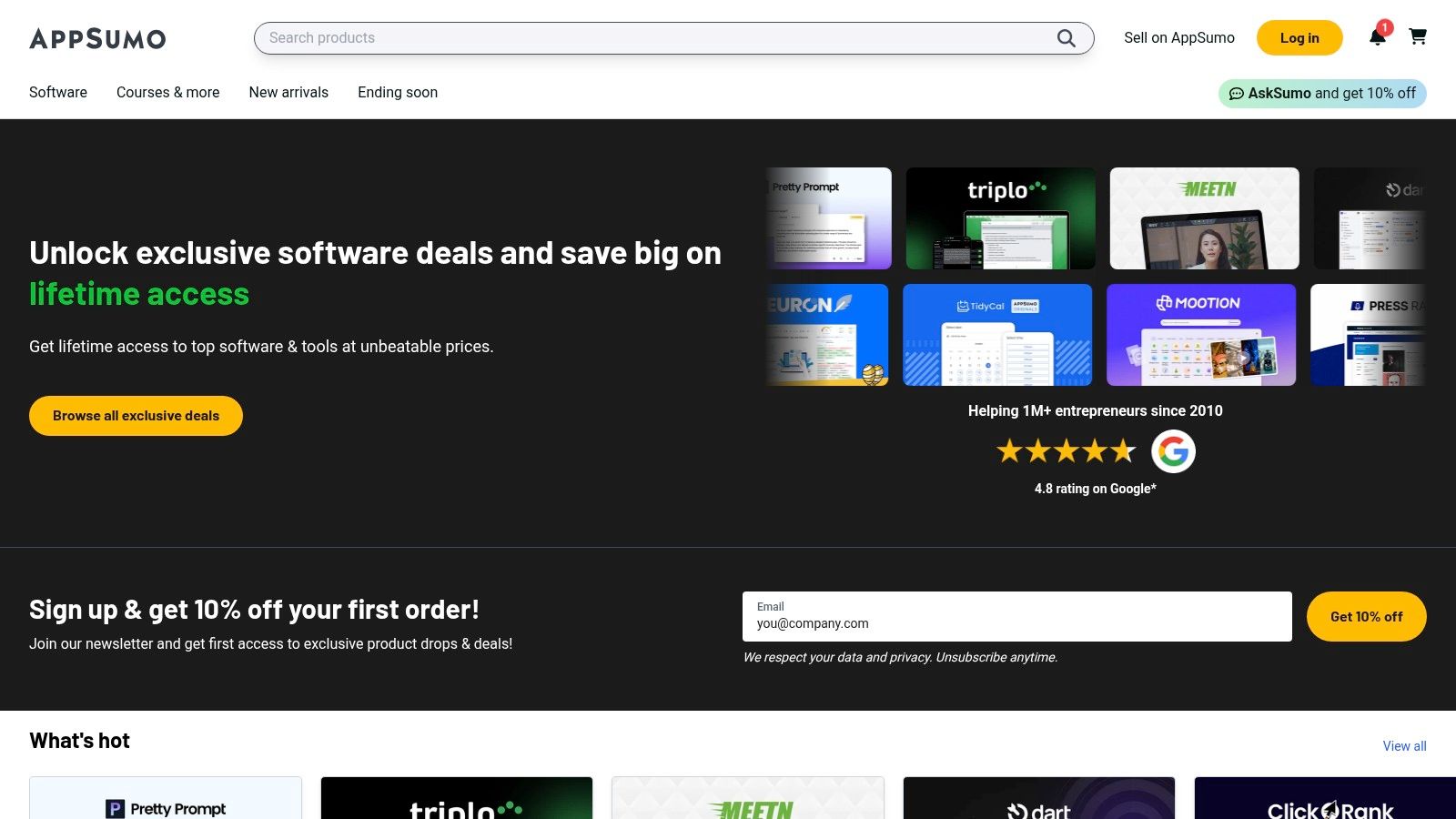Click the search magnifying glass icon
This screenshot has width=1456, height=819.
click(x=1066, y=38)
